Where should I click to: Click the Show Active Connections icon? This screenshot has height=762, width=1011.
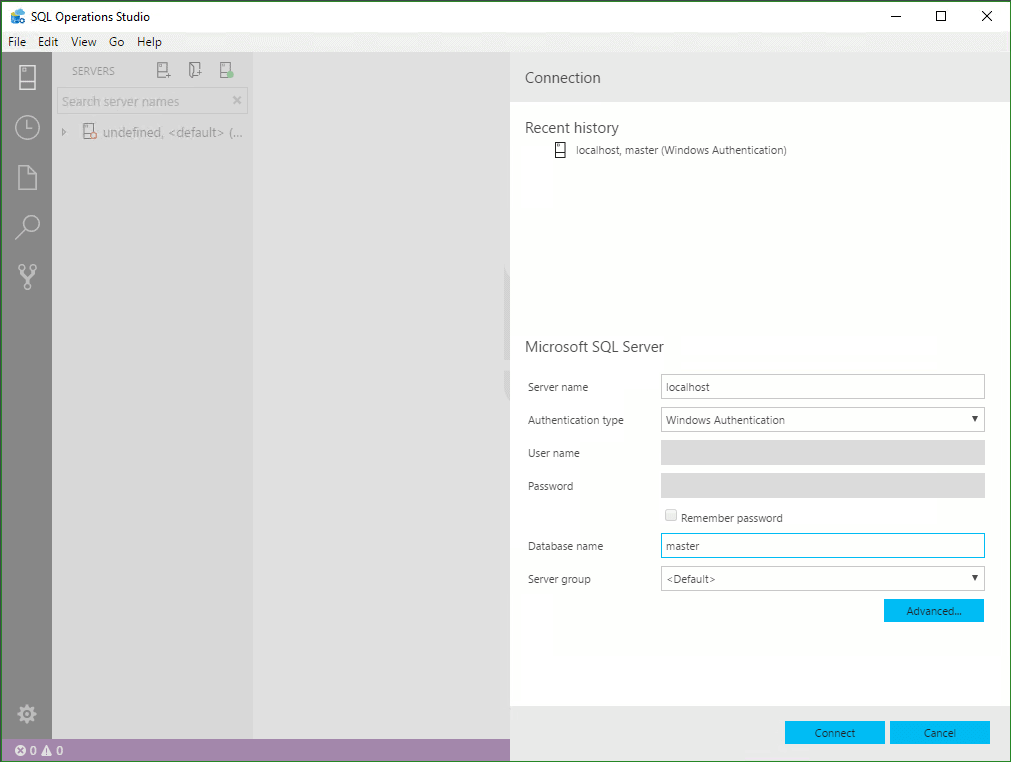[x=226, y=70]
